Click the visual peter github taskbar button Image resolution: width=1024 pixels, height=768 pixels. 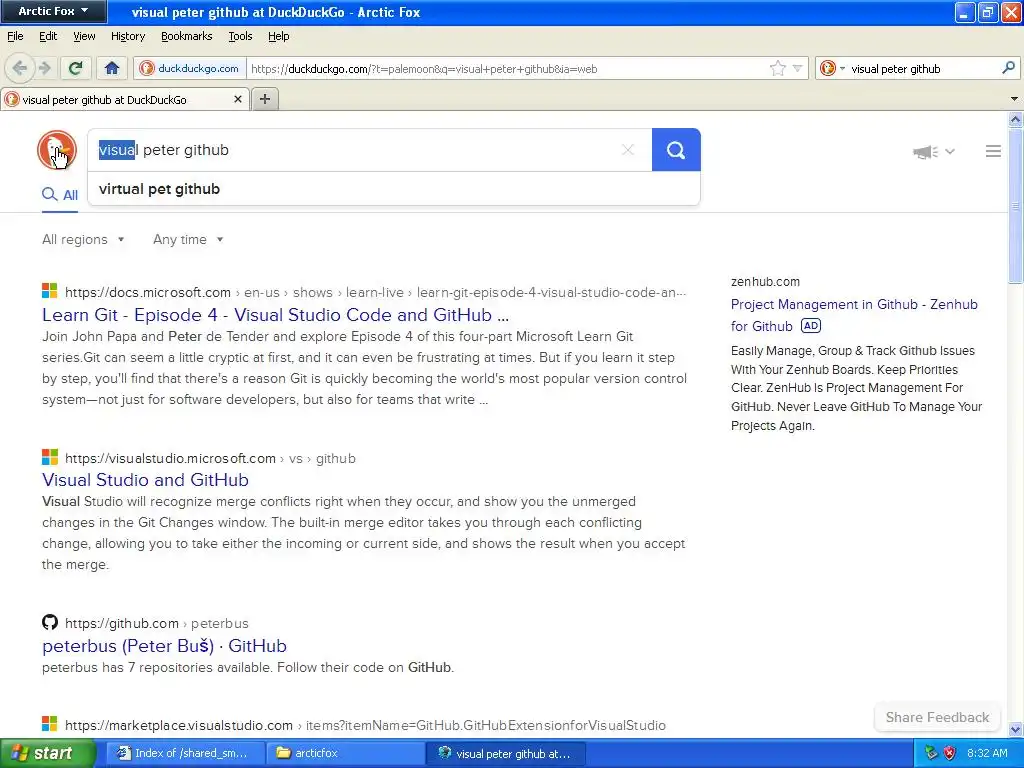click(505, 753)
